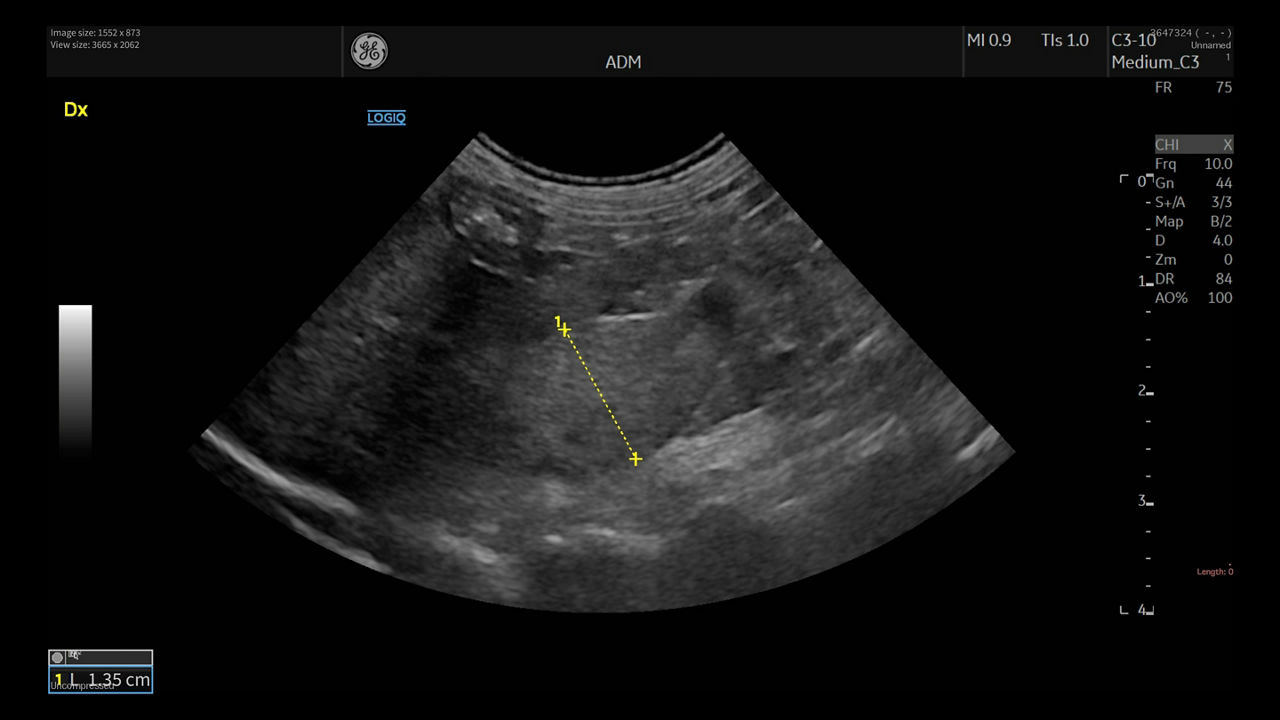Screen dimensions: 1280x720
Task: Click the Frq 10.0 parameter
Action: tap(1193, 164)
